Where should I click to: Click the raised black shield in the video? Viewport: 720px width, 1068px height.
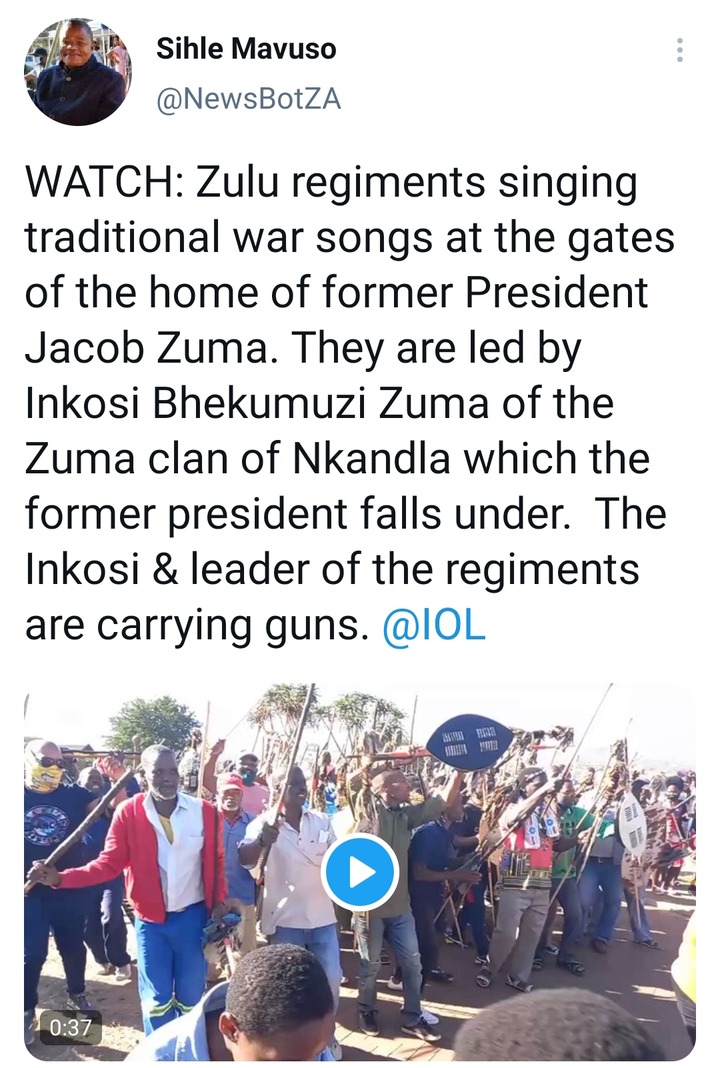(x=468, y=741)
